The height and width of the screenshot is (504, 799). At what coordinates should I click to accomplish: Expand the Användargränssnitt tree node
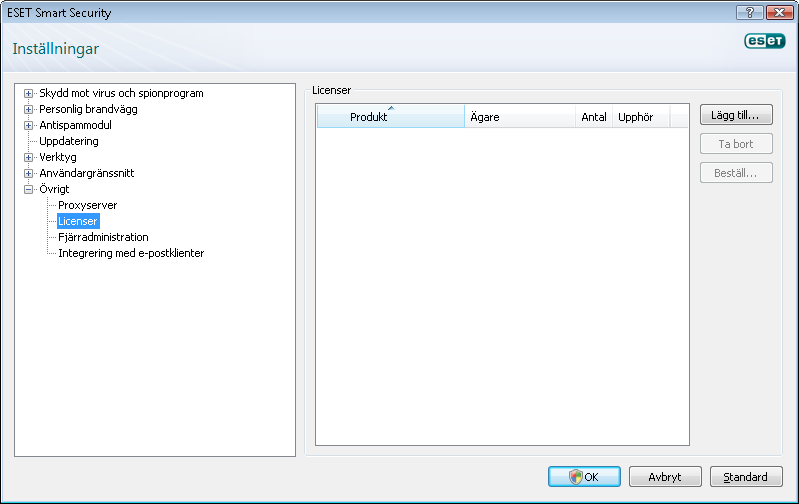(x=29, y=173)
